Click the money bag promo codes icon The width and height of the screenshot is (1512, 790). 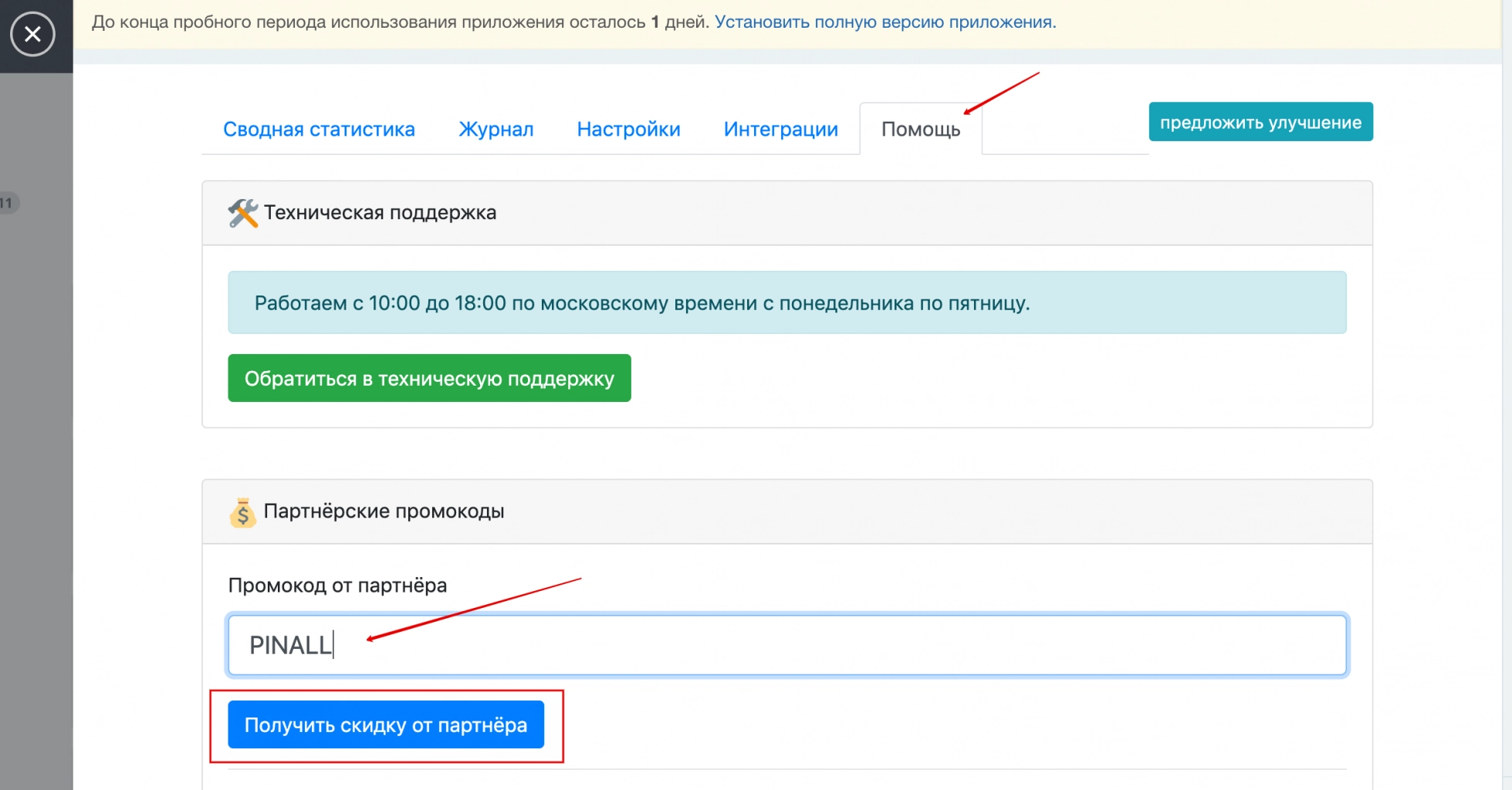pos(242,511)
